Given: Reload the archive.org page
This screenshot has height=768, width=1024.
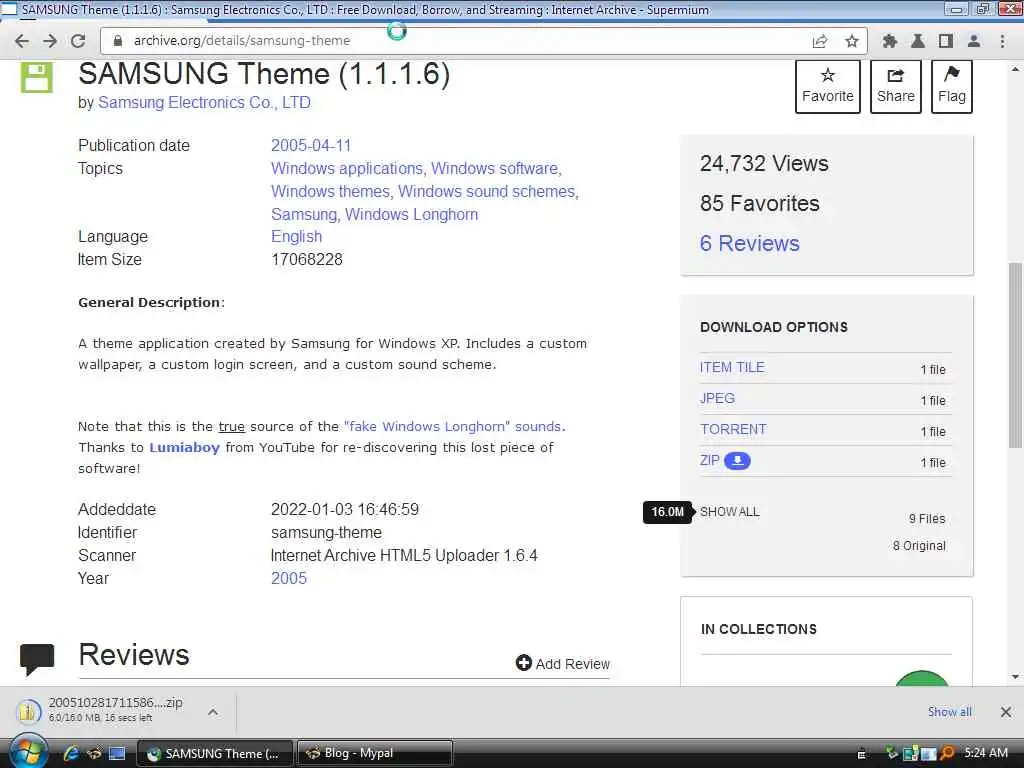Looking at the screenshot, I should 78,40.
